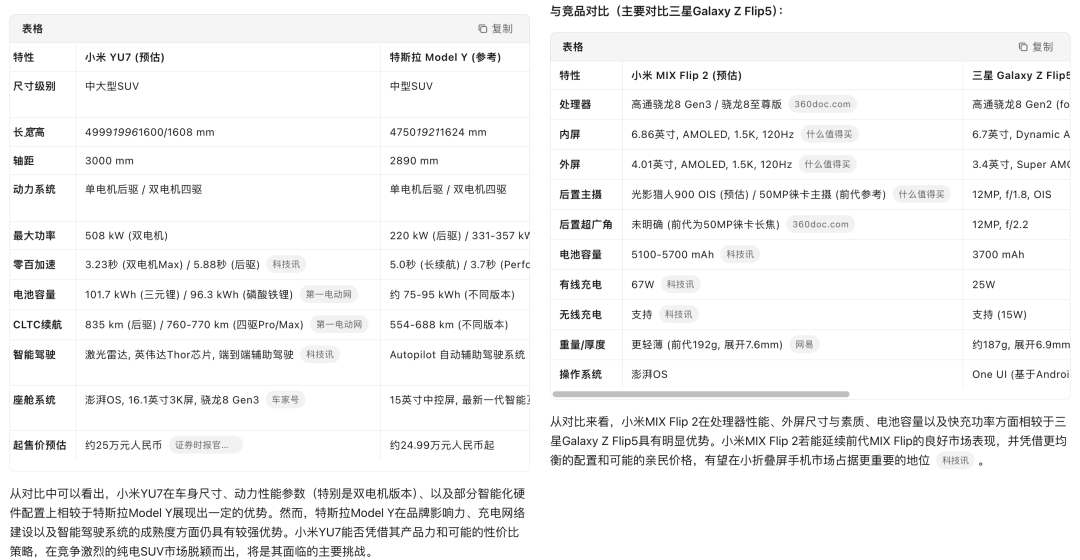Open 什么值得买 source in 外屏 row
This screenshot has width=1080, height=560.
(x=827, y=165)
